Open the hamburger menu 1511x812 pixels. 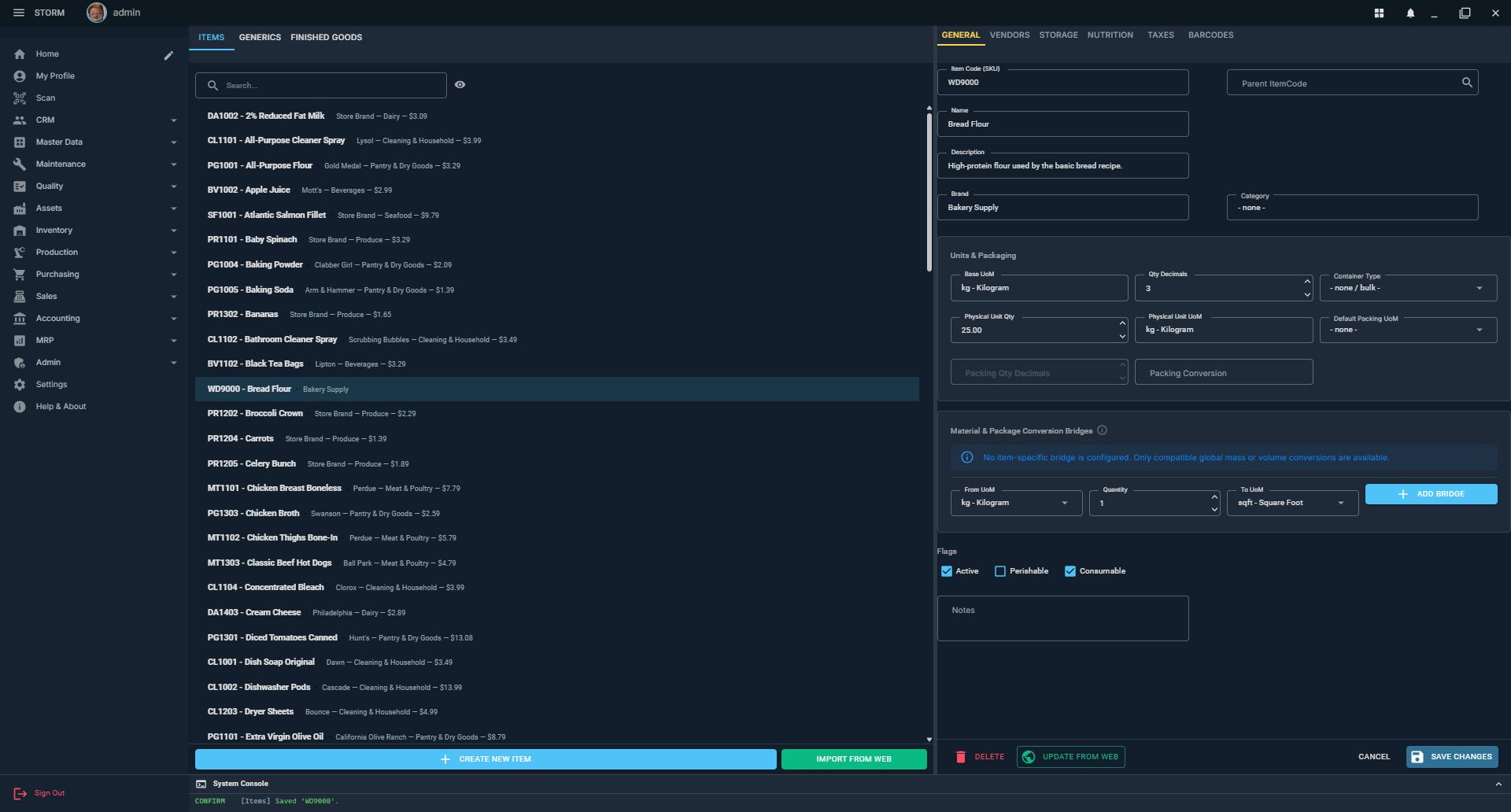click(x=19, y=13)
